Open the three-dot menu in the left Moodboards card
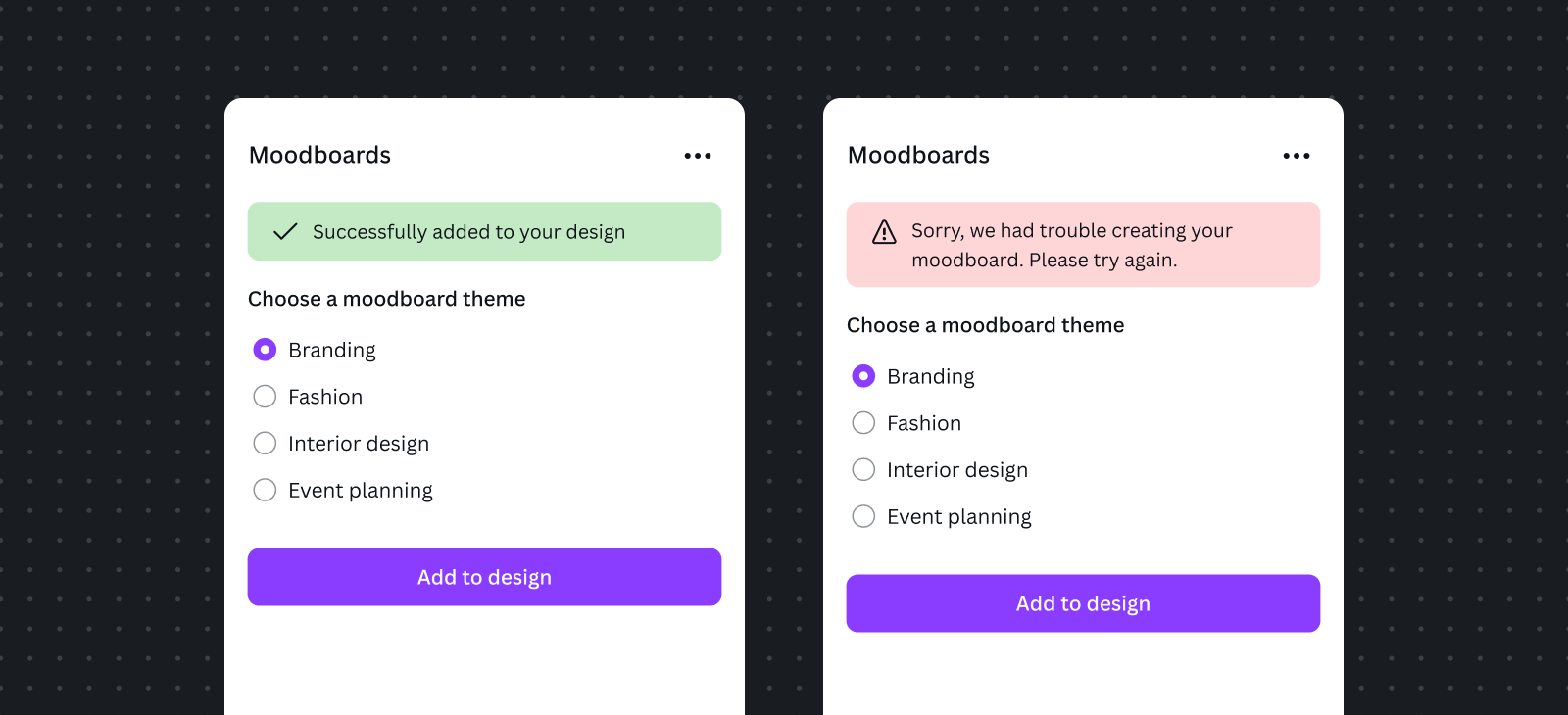This screenshot has width=1568, height=715. pos(698,156)
